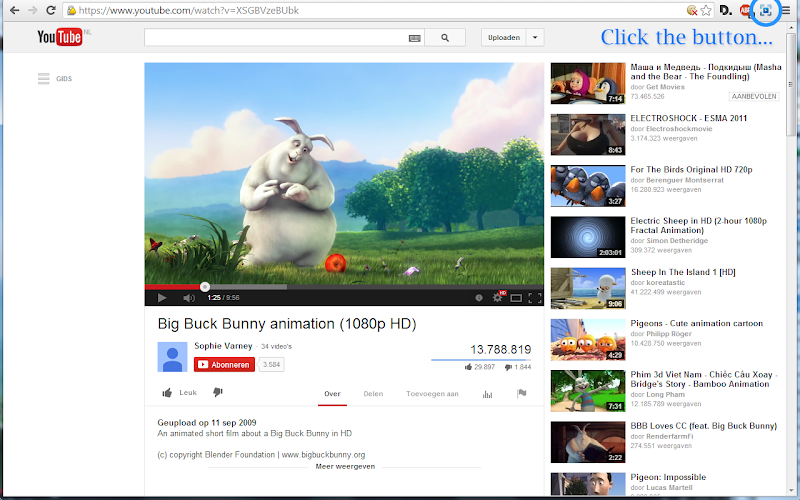Mute the video with the speaker icon

point(189,298)
